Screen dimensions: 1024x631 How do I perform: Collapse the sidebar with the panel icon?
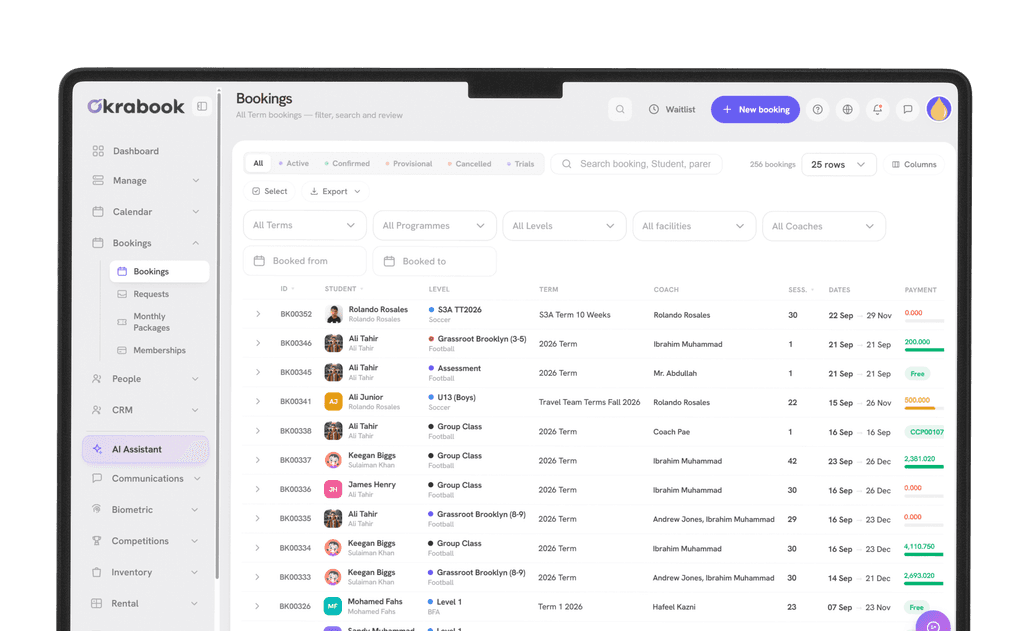202,106
